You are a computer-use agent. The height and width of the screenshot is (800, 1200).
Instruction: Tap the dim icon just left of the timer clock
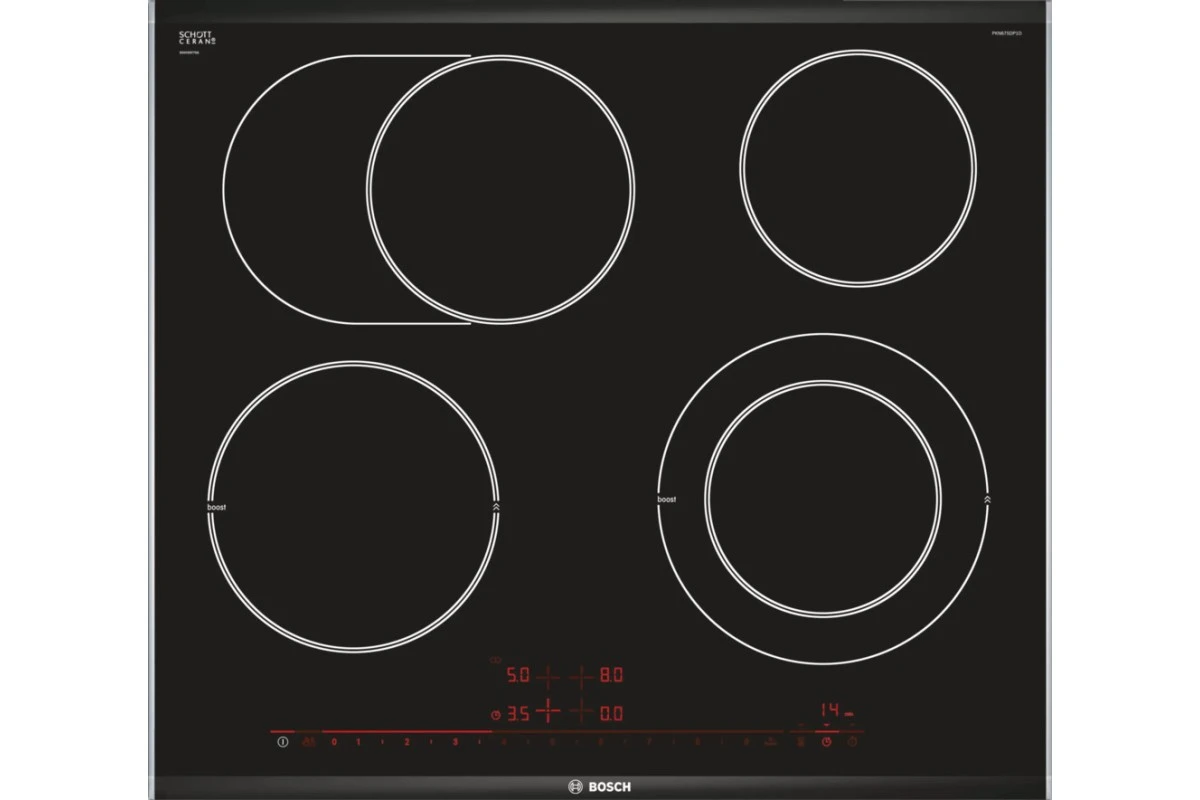coord(800,741)
